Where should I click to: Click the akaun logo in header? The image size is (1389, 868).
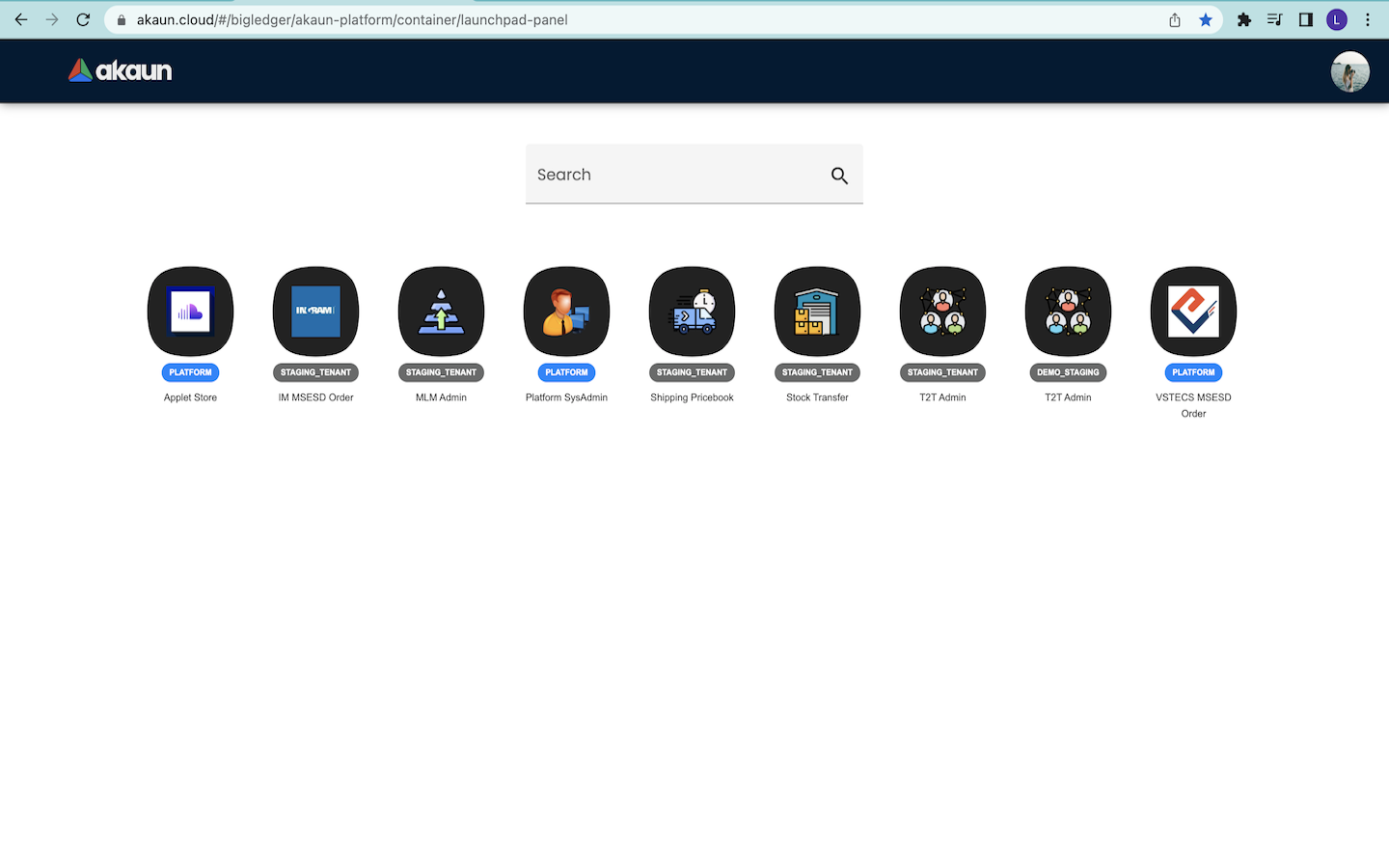coord(121,70)
